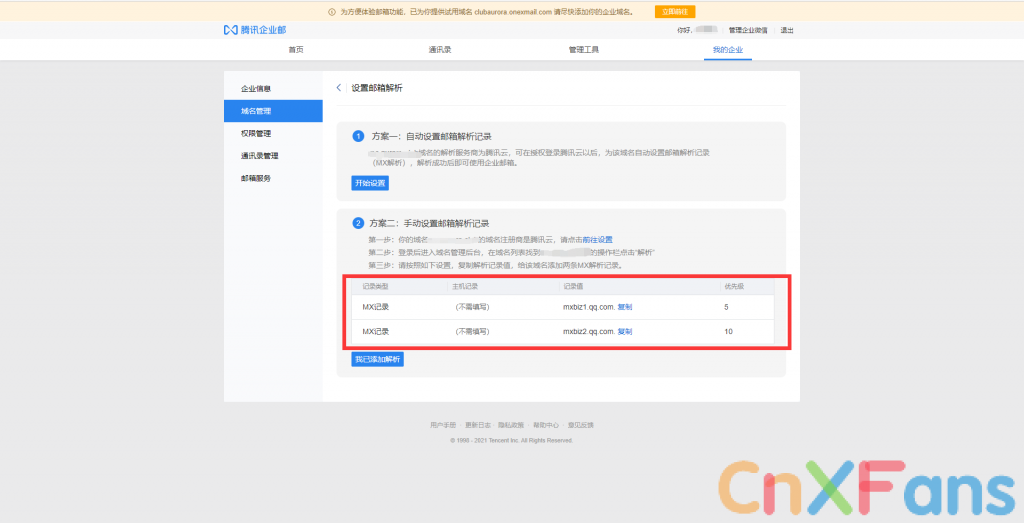Select 域名管理 in the sidebar
The width and height of the screenshot is (1024, 523).
point(256,111)
